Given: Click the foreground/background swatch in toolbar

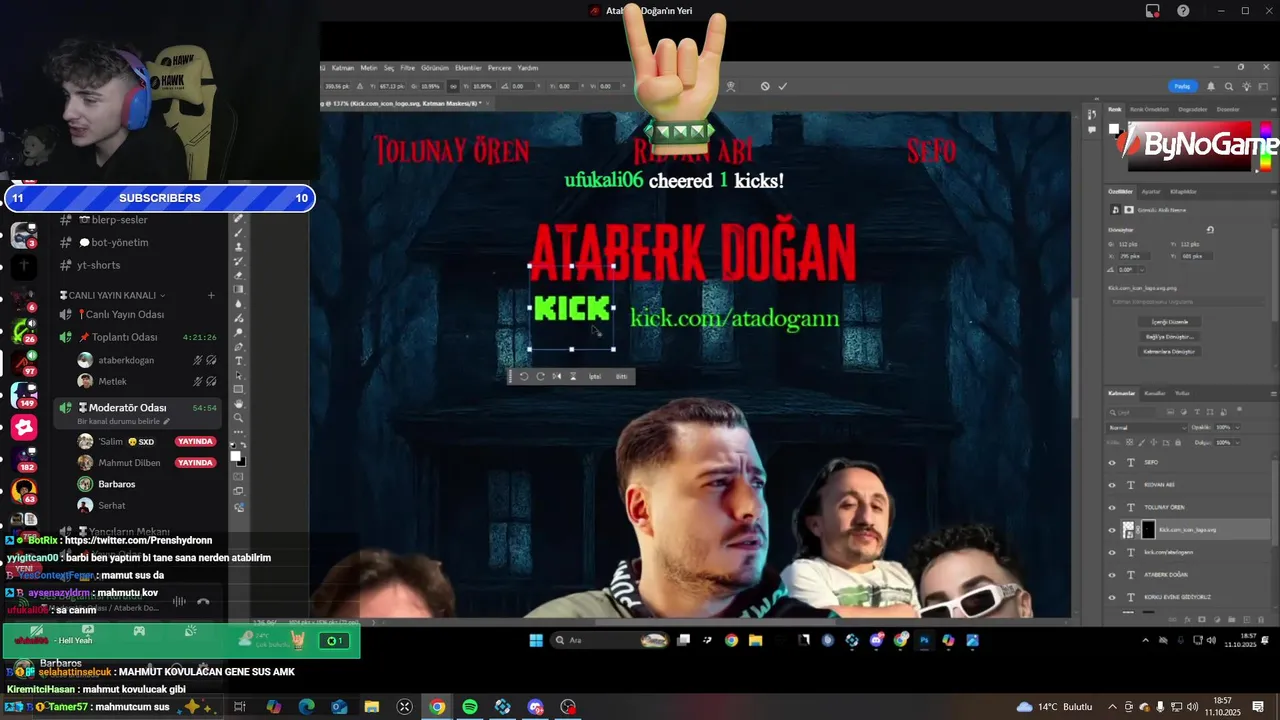Looking at the screenshot, I should pos(238,458).
